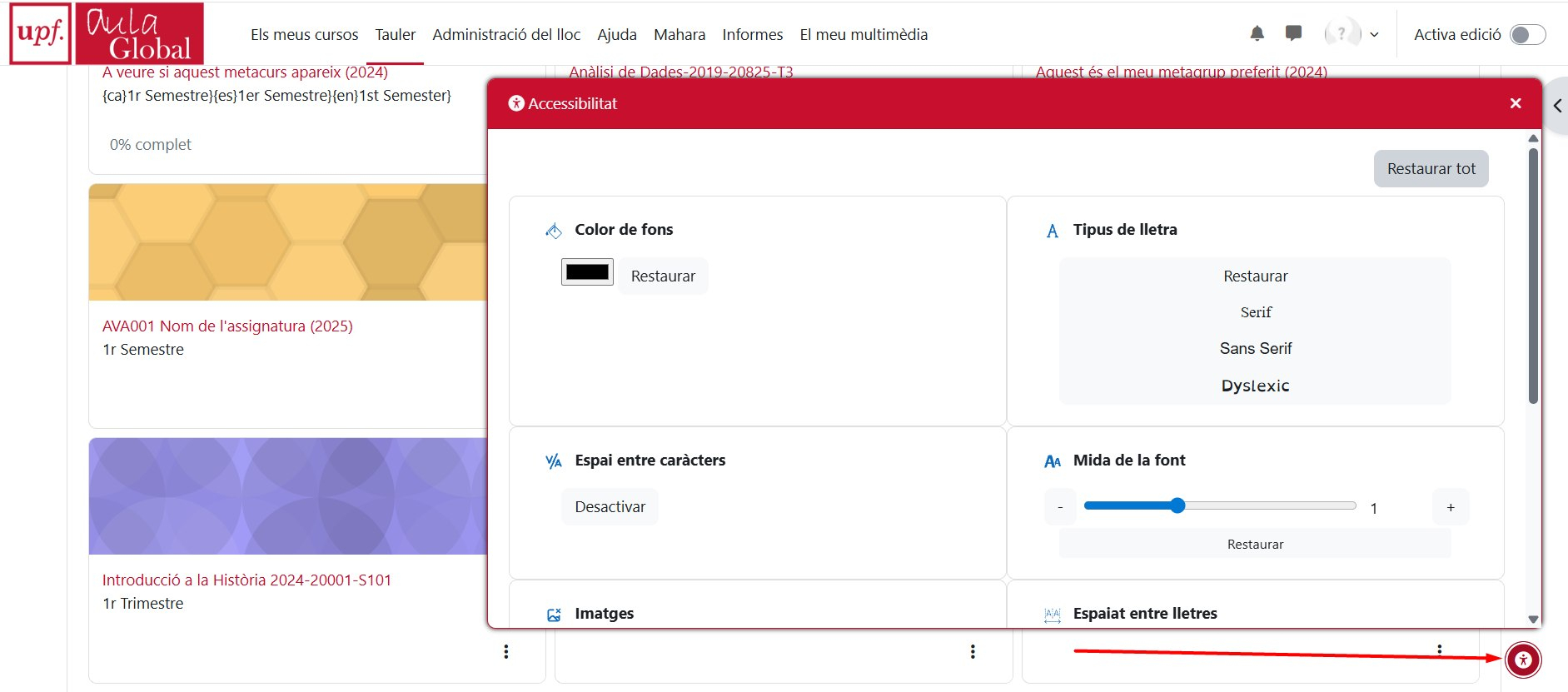The image size is (1568, 692).
Task: Open the three-dot menu of Història course card
Action: click(x=505, y=651)
